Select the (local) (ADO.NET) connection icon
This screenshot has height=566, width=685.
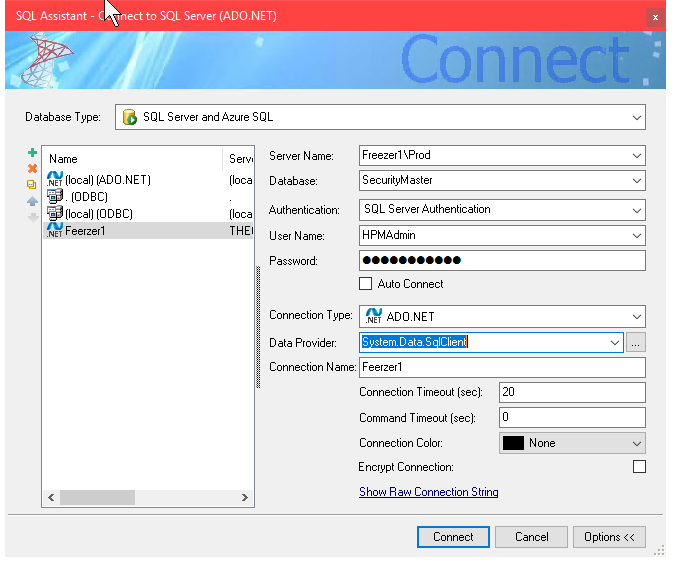(55, 179)
